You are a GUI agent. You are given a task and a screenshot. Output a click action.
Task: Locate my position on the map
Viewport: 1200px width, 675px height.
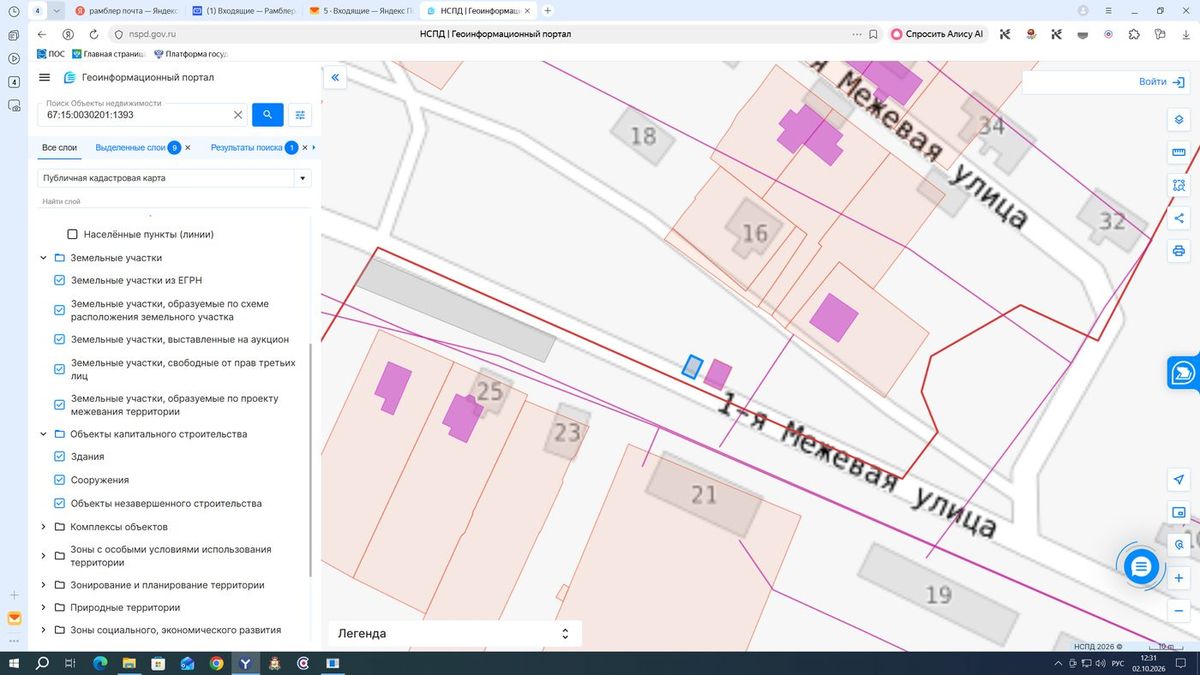(1179, 480)
